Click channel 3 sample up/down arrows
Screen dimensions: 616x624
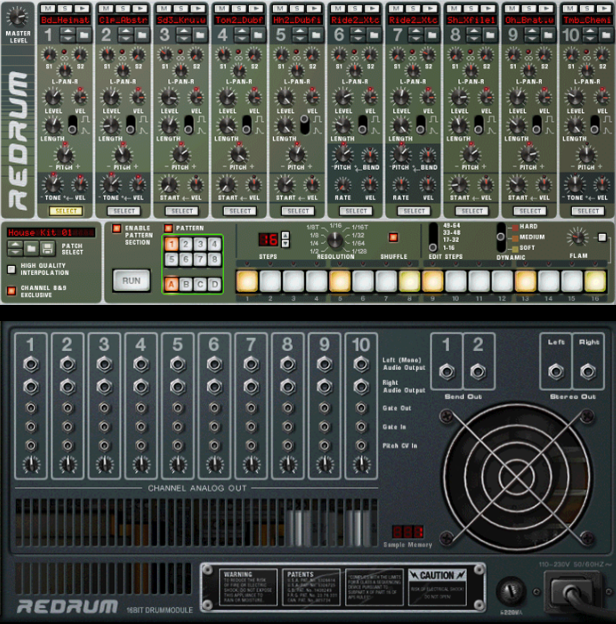click(183, 35)
